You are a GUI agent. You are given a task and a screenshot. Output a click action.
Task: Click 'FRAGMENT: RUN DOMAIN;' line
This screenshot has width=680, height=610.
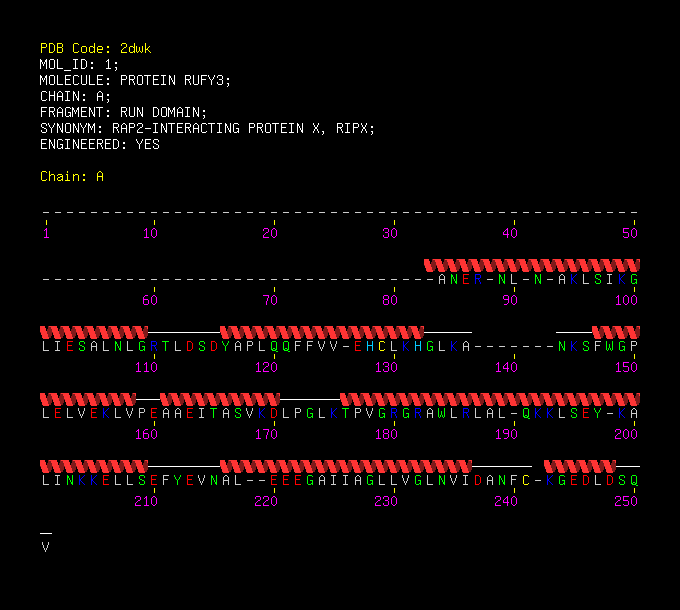(x=124, y=112)
